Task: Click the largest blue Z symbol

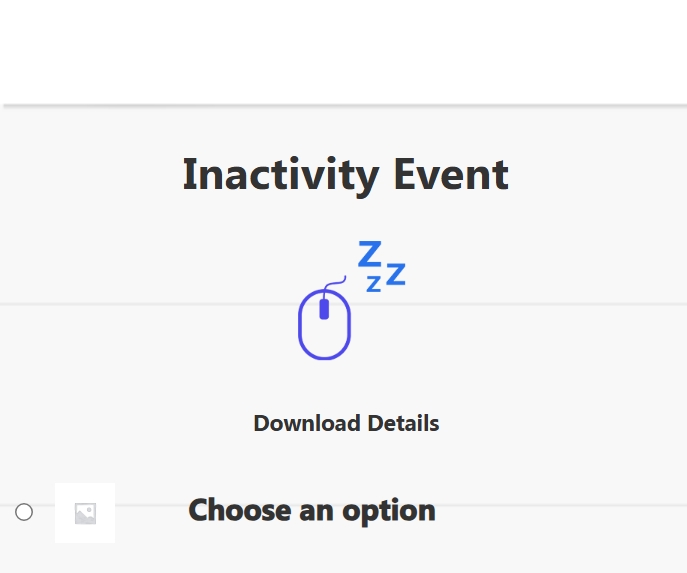Action: coord(370,253)
